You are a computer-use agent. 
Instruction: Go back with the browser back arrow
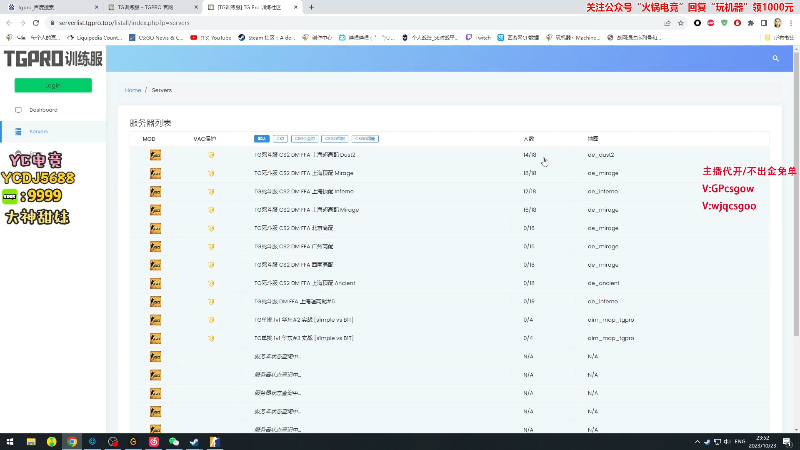coord(9,23)
